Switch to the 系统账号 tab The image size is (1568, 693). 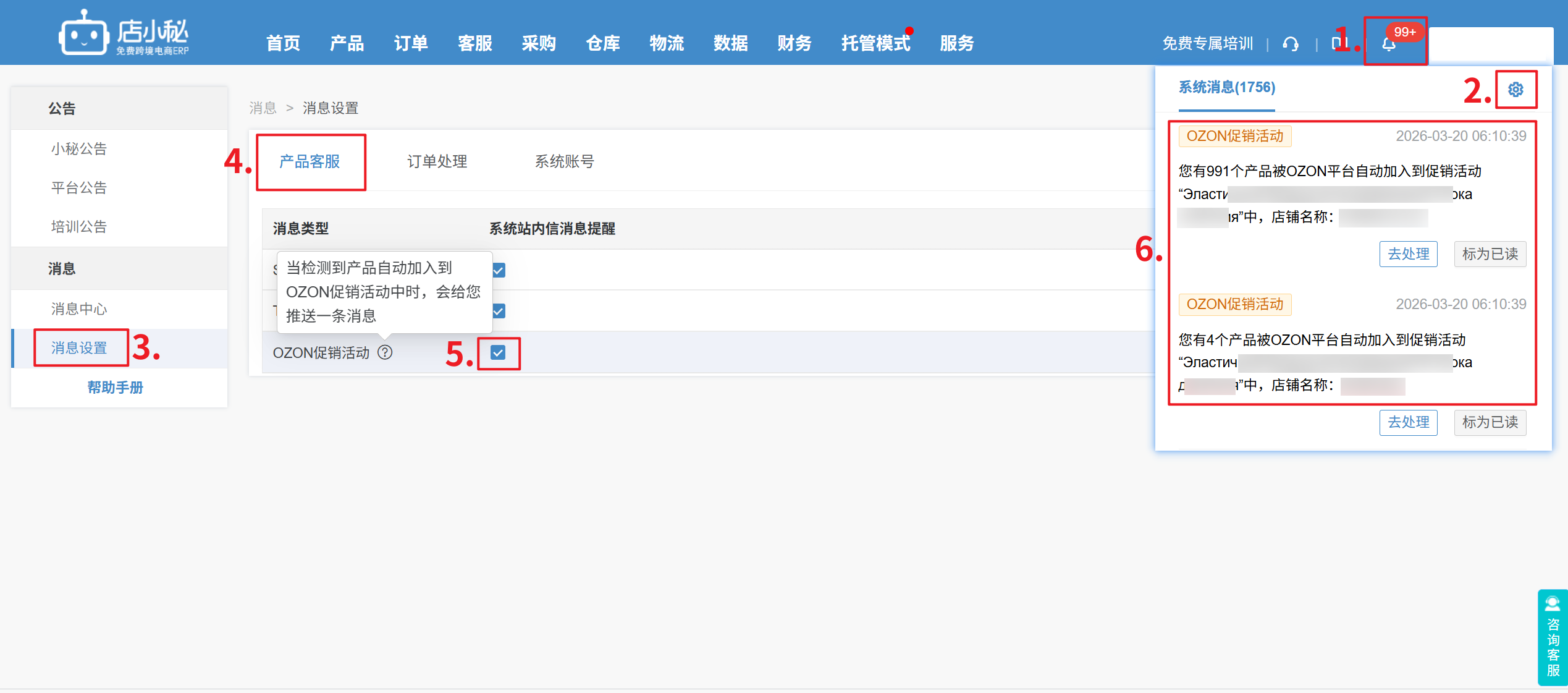pos(564,161)
